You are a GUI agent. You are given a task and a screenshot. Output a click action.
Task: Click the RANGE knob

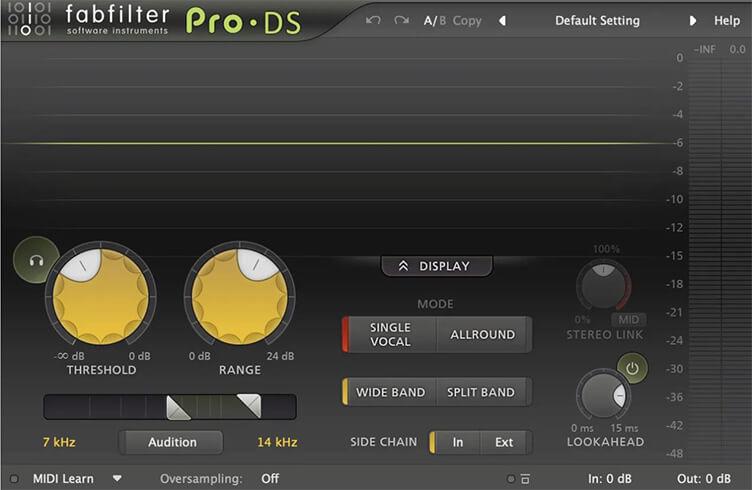click(x=239, y=297)
